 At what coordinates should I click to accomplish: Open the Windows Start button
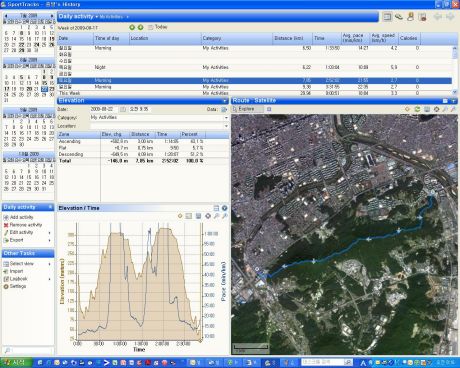point(16,362)
